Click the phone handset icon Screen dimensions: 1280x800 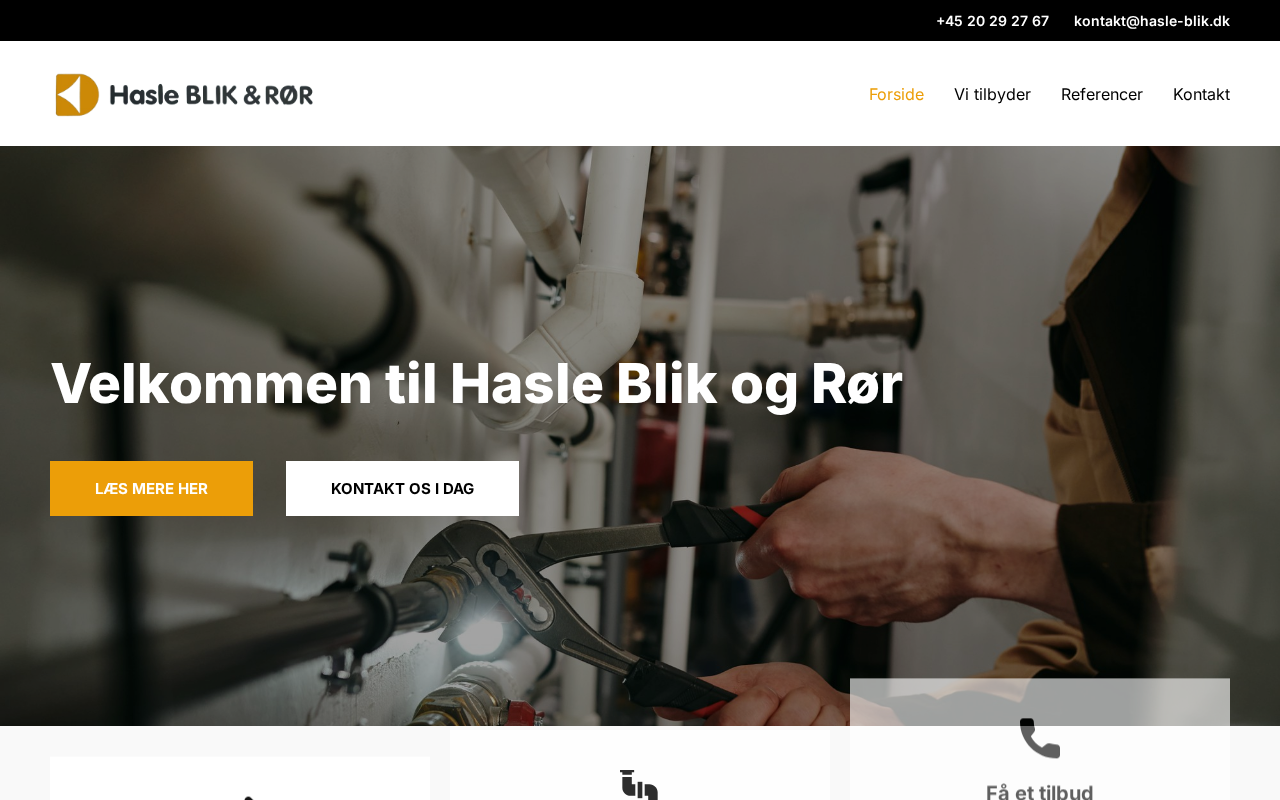click(x=1040, y=739)
